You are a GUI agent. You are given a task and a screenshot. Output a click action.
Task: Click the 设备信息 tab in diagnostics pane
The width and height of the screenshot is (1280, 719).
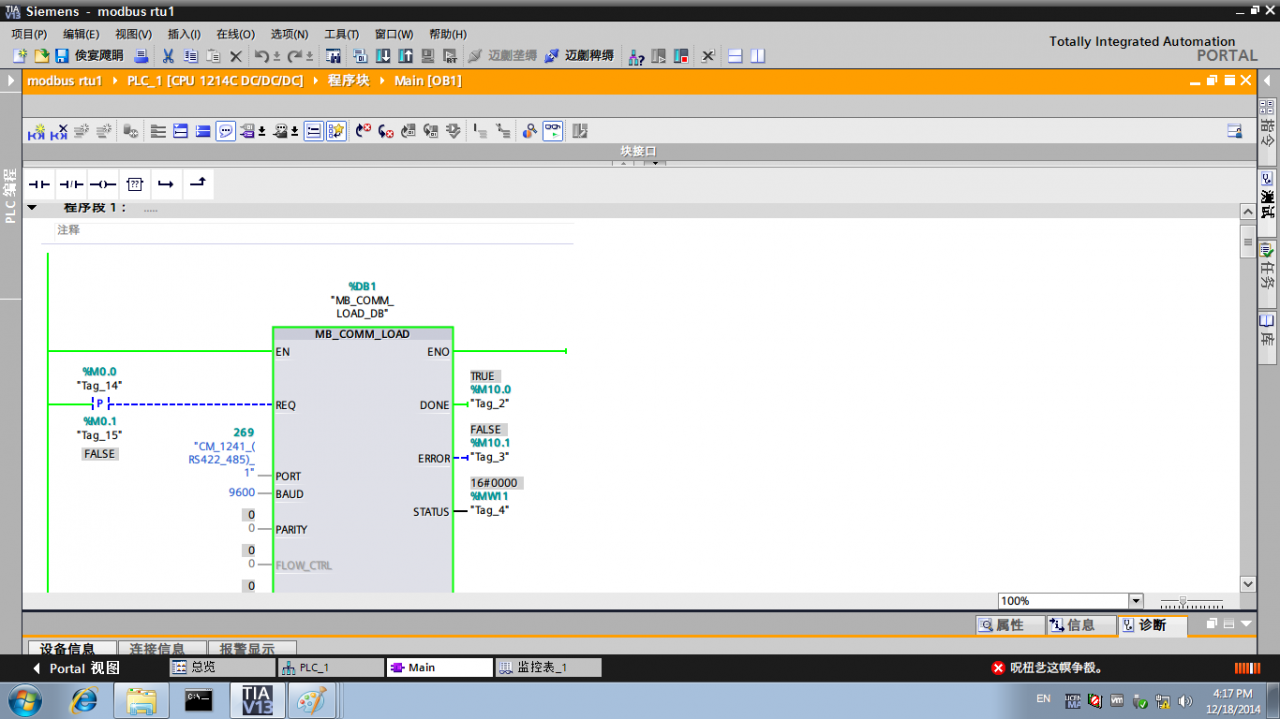coord(72,649)
